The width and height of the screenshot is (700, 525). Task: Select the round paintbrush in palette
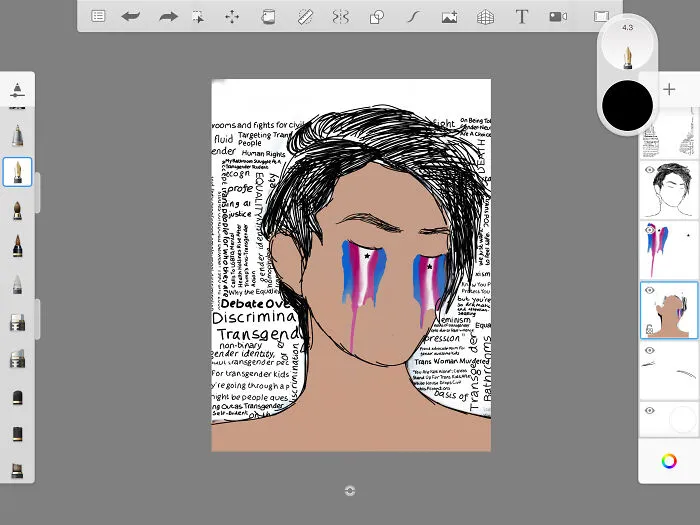(x=17, y=210)
